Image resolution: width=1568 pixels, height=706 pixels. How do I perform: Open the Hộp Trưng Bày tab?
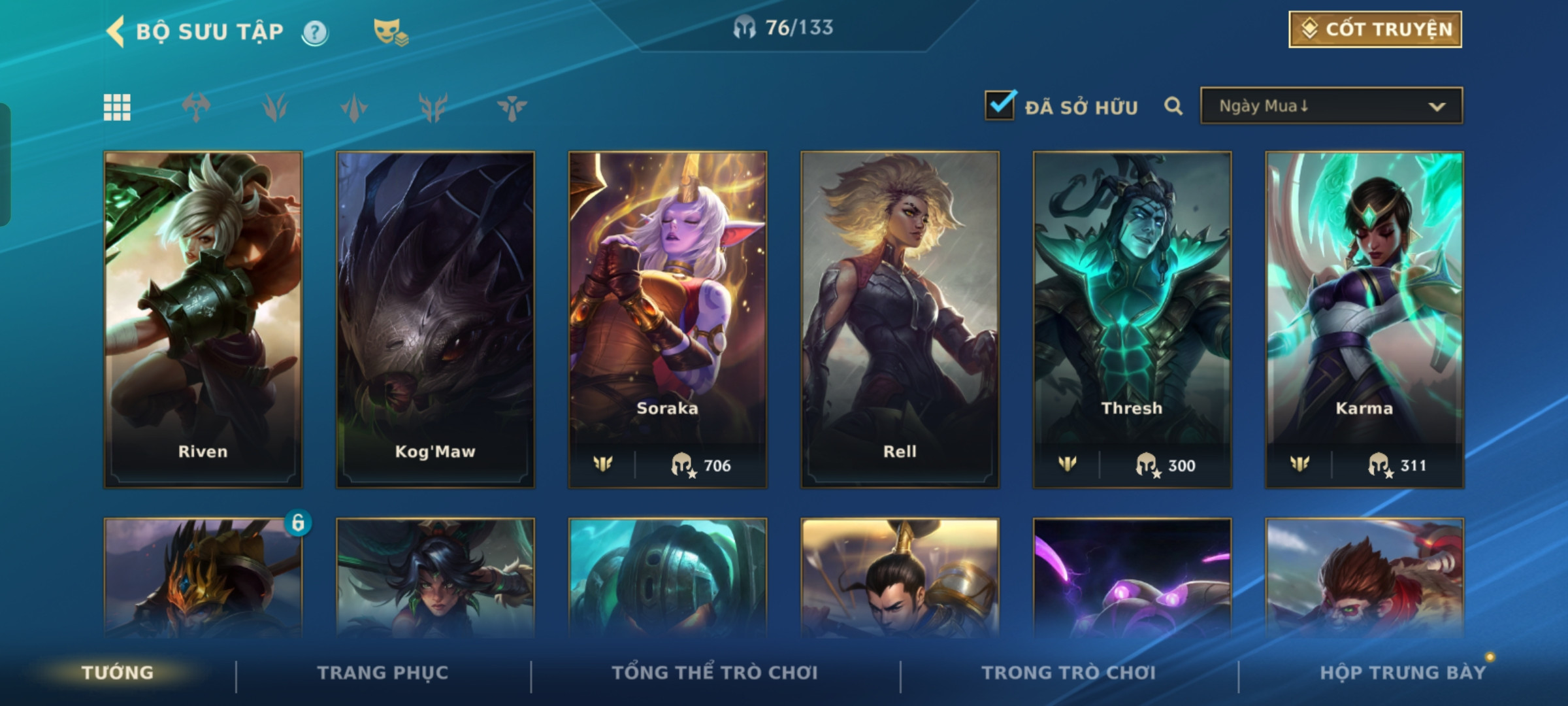tap(1403, 673)
